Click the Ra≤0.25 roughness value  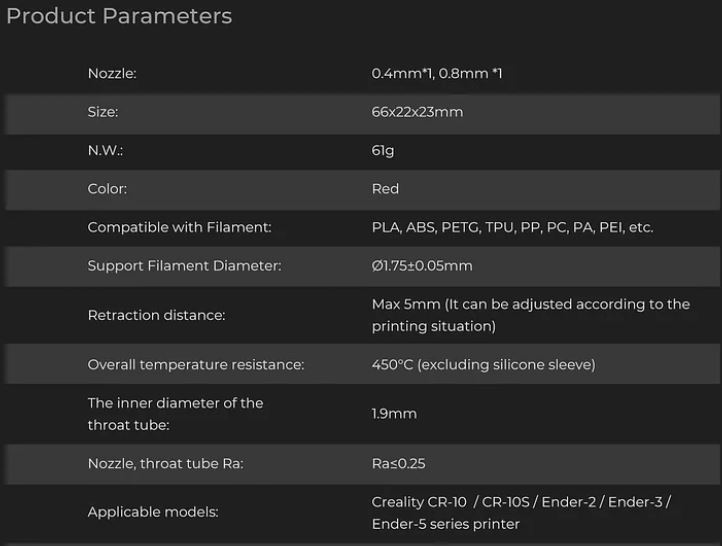click(x=399, y=464)
